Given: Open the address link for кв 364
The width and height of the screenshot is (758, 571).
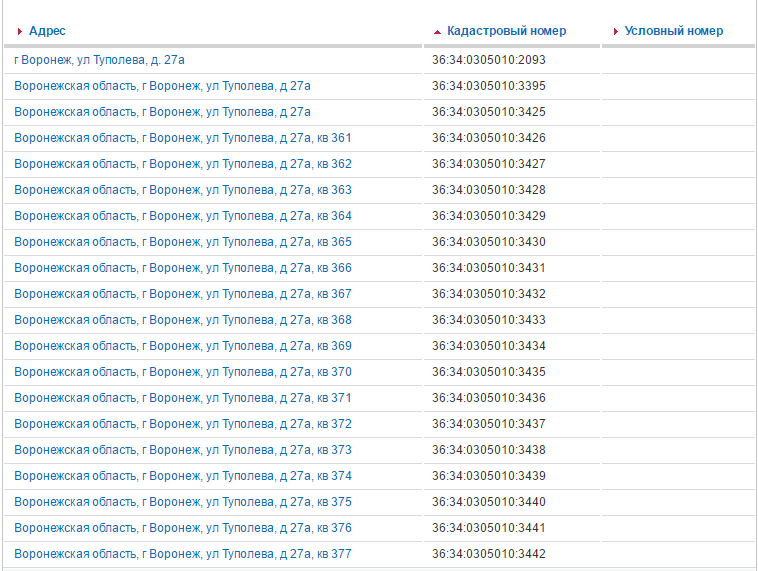Looking at the screenshot, I should 182,216.
